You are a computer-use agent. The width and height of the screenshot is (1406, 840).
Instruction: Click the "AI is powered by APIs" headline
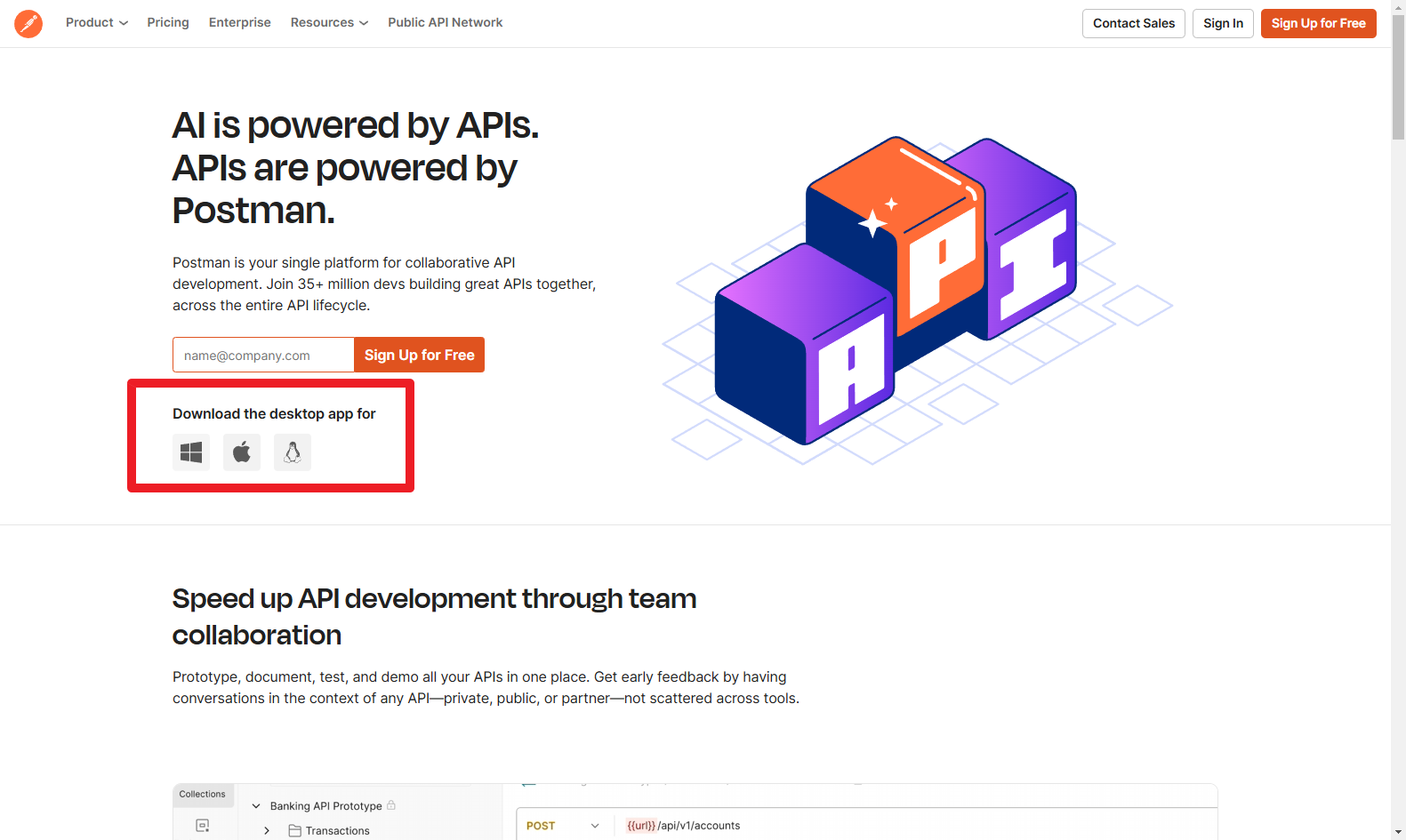355,168
